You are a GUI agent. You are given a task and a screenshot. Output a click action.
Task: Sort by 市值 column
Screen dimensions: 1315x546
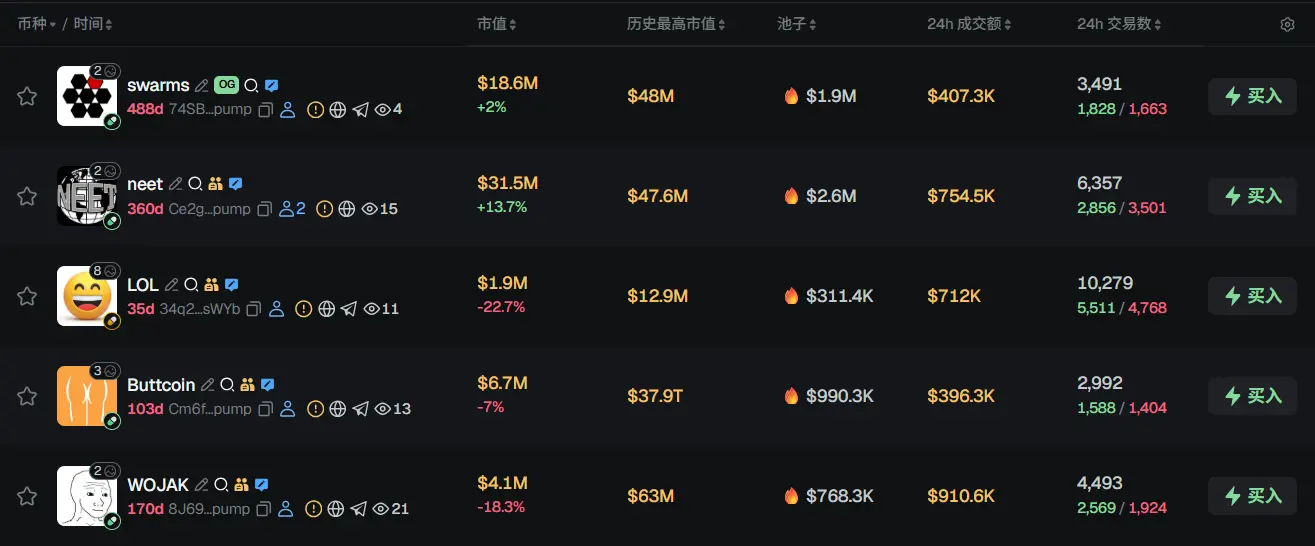[x=497, y=24]
